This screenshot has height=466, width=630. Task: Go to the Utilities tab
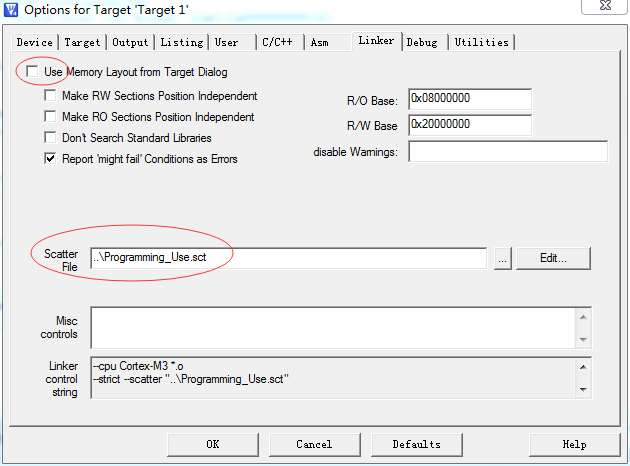coord(482,42)
